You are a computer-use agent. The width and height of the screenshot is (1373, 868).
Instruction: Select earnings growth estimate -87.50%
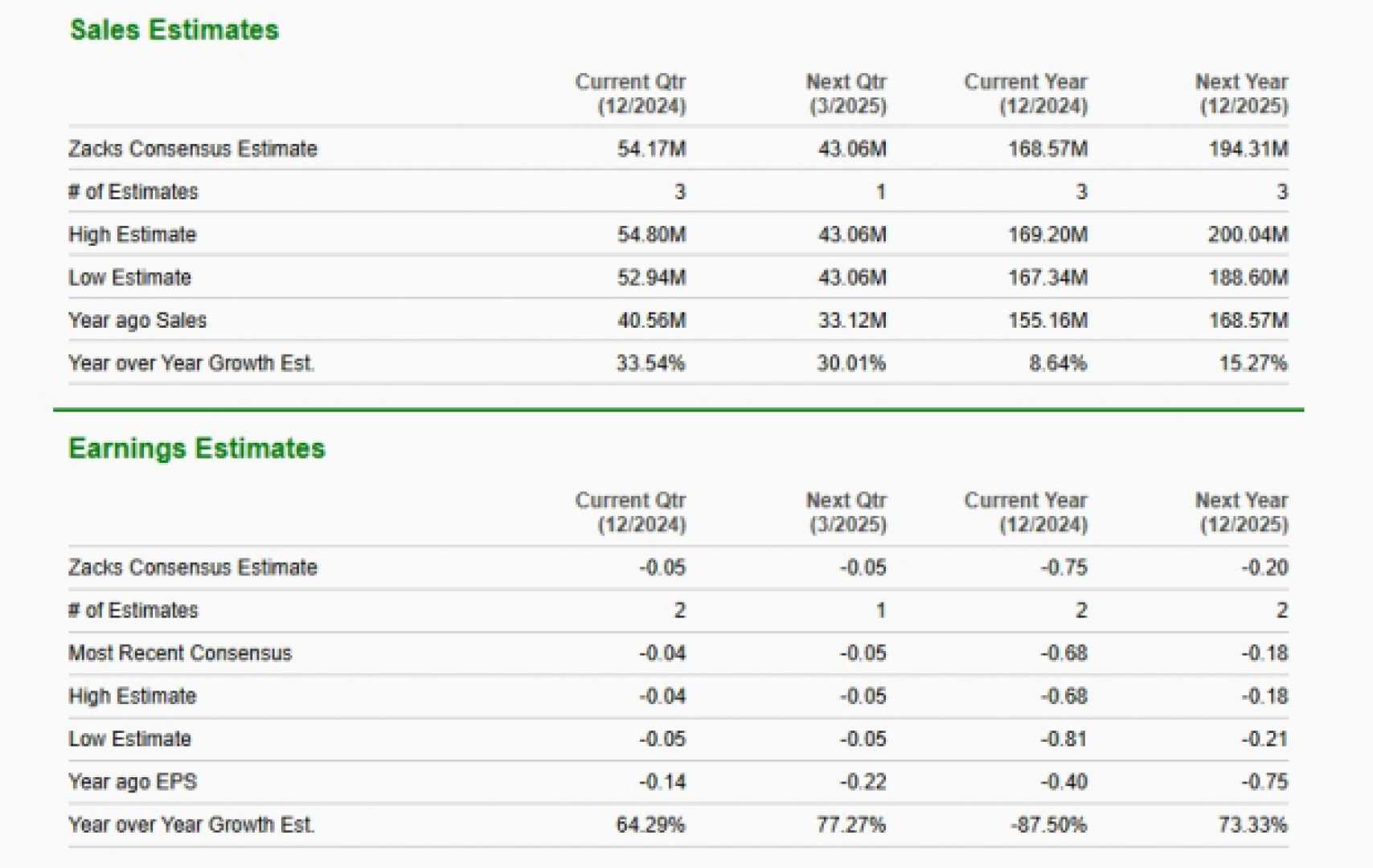(x=1049, y=825)
